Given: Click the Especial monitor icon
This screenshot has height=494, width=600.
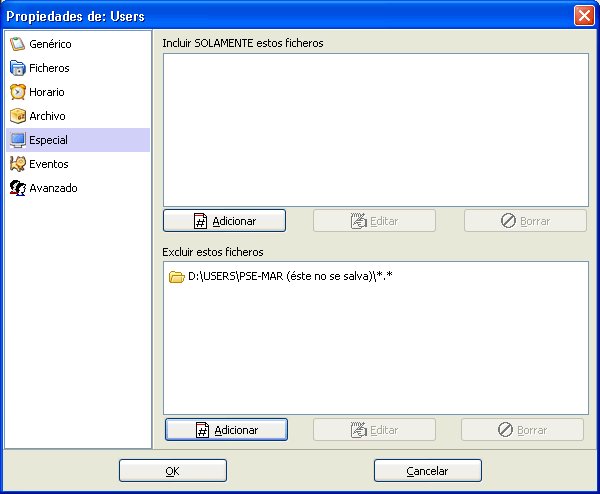Looking at the screenshot, I should coord(18,140).
